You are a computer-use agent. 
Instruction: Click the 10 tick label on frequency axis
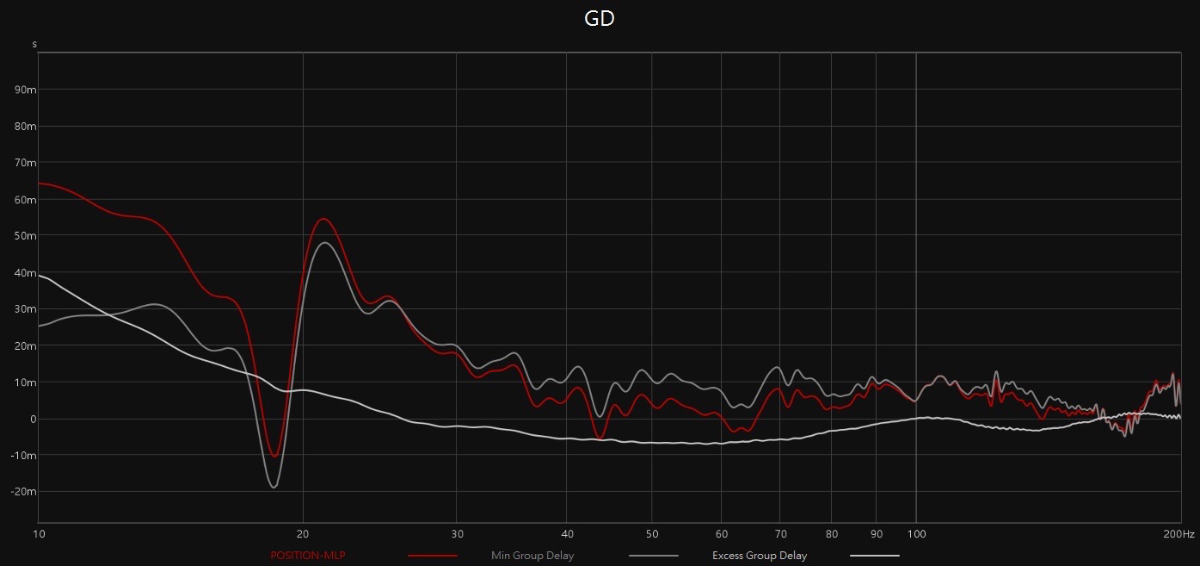[x=39, y=535]
